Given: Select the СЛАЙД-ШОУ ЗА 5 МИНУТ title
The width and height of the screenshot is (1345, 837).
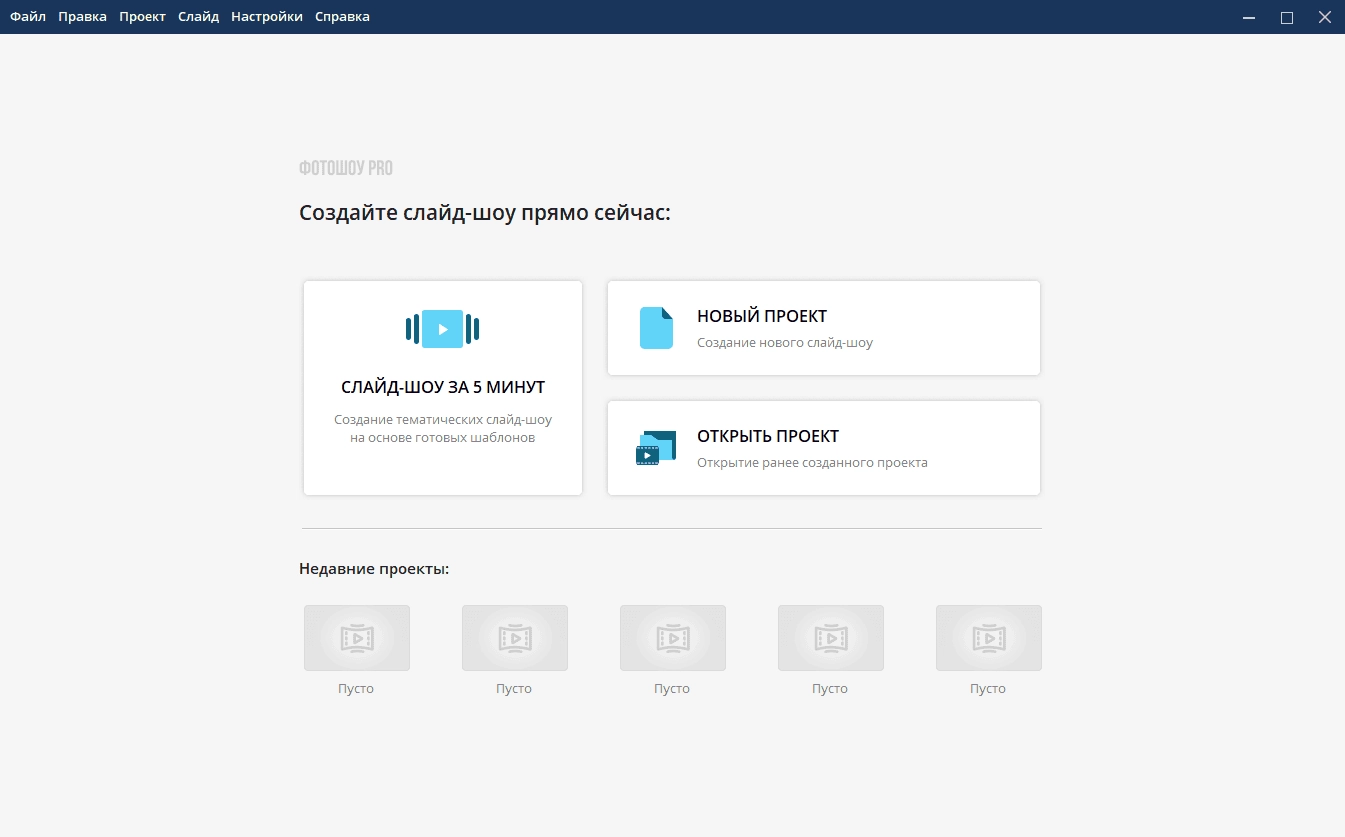Looking at the screenshot, I should pyautogui.click(x=443, y=387).
